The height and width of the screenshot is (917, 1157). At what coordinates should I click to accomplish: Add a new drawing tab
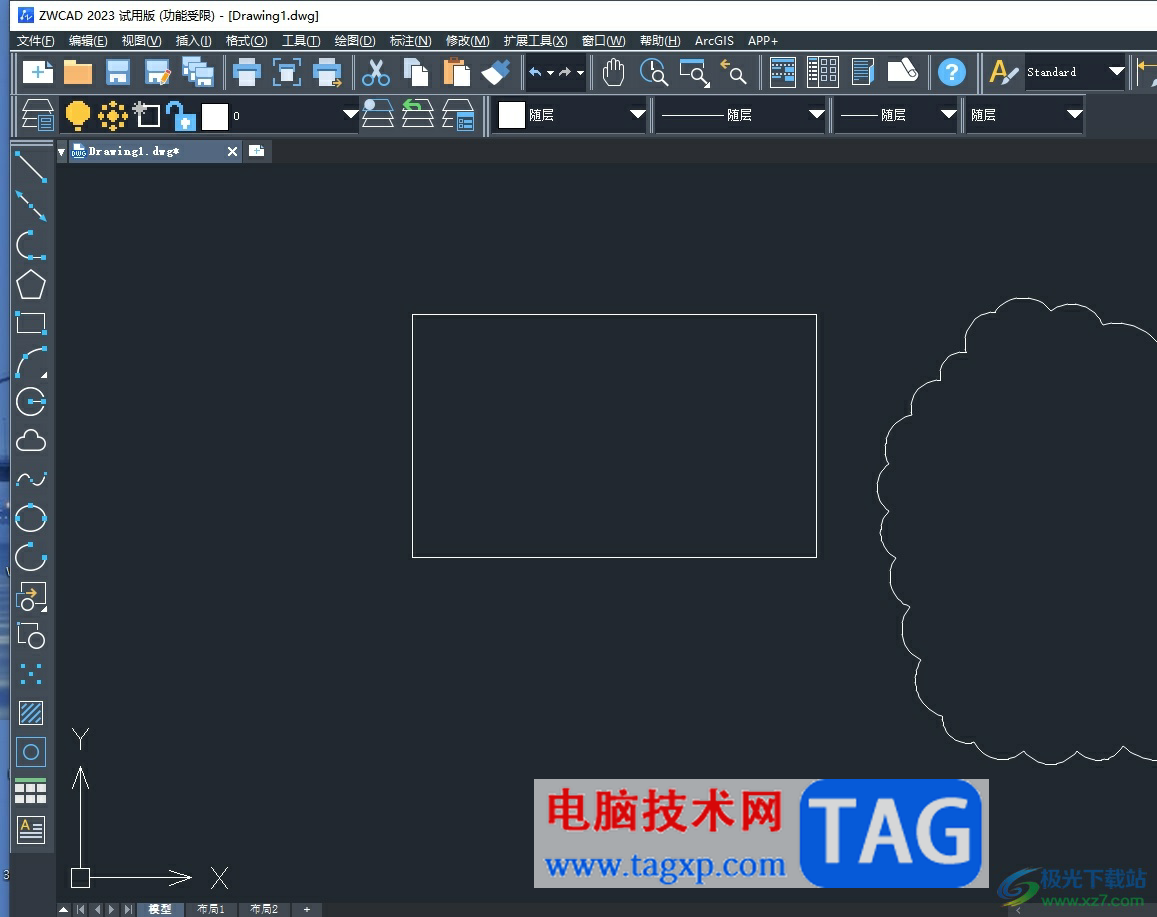click(x=256, y=150)
